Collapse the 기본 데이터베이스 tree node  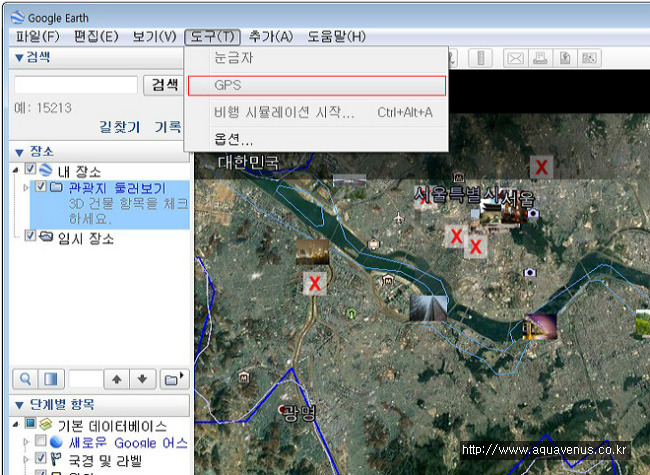(16, 424)
